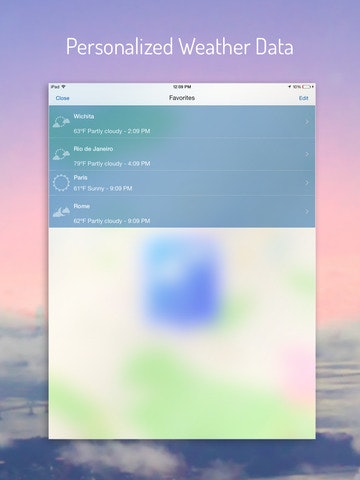This screenshot has height=480, width=360.
Task: Open the Wichita partly cloudy weather icon
Action: point(61,122)
